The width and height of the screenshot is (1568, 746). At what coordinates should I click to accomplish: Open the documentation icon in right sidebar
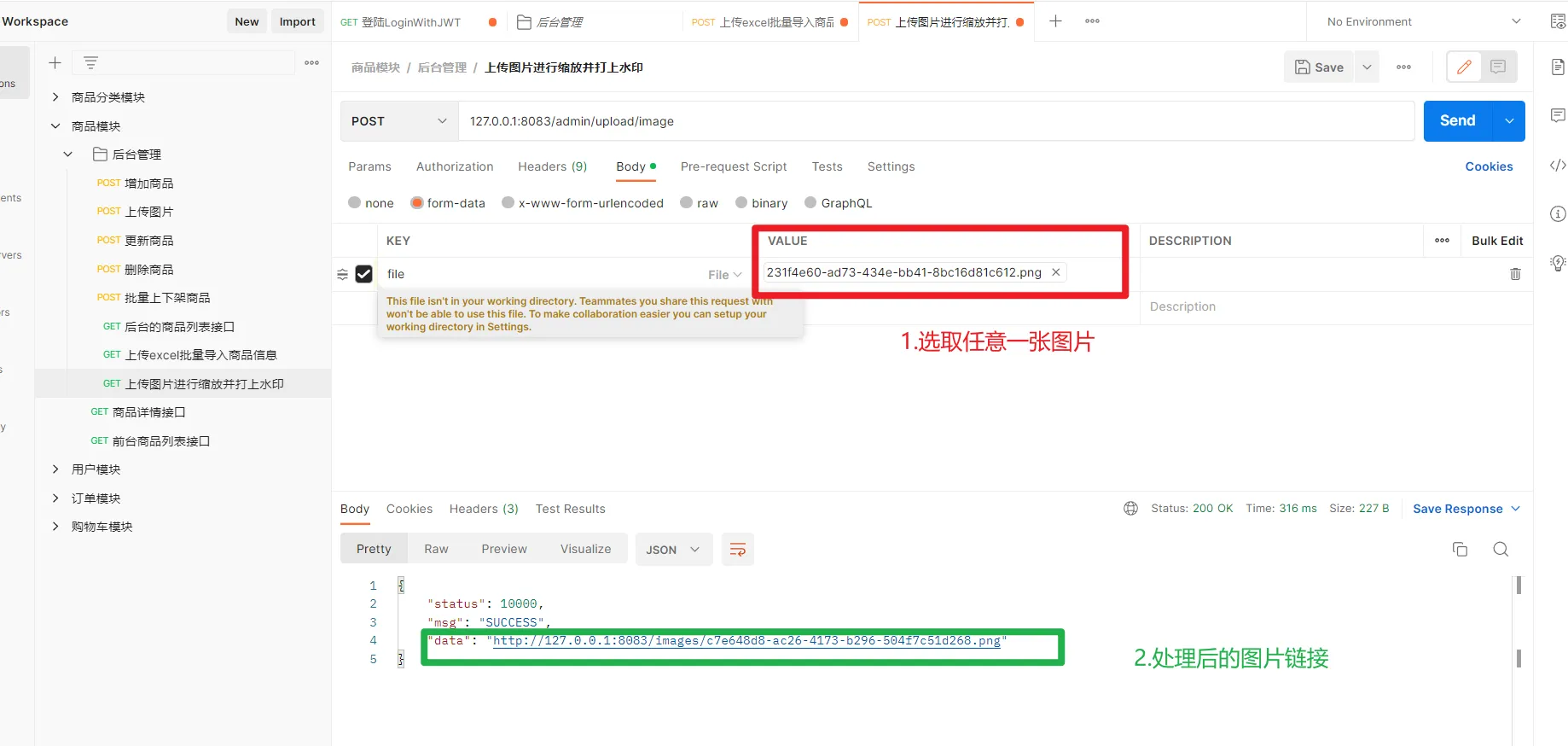point(1558,67)
